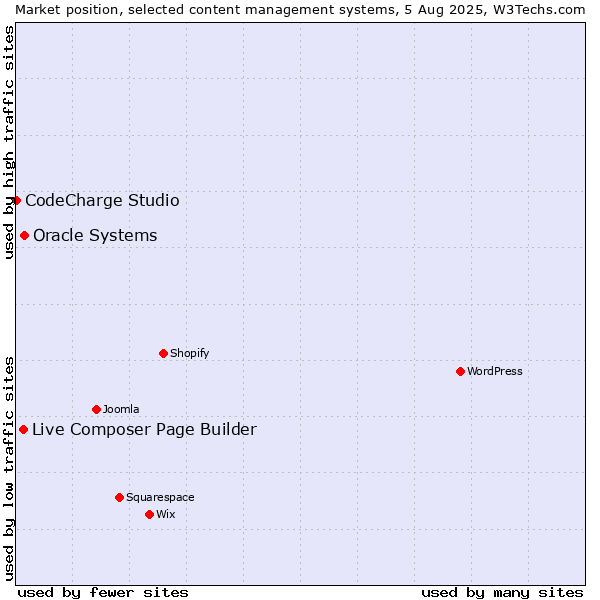Click the 'WordPress' label text
The width and height of the screenshot is (600, 600).
tap(494, 371)
